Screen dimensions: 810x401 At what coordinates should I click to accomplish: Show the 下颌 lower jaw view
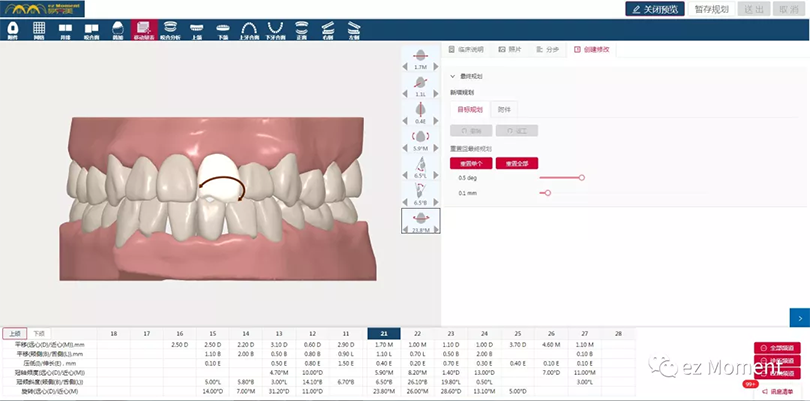pos(222,29)
